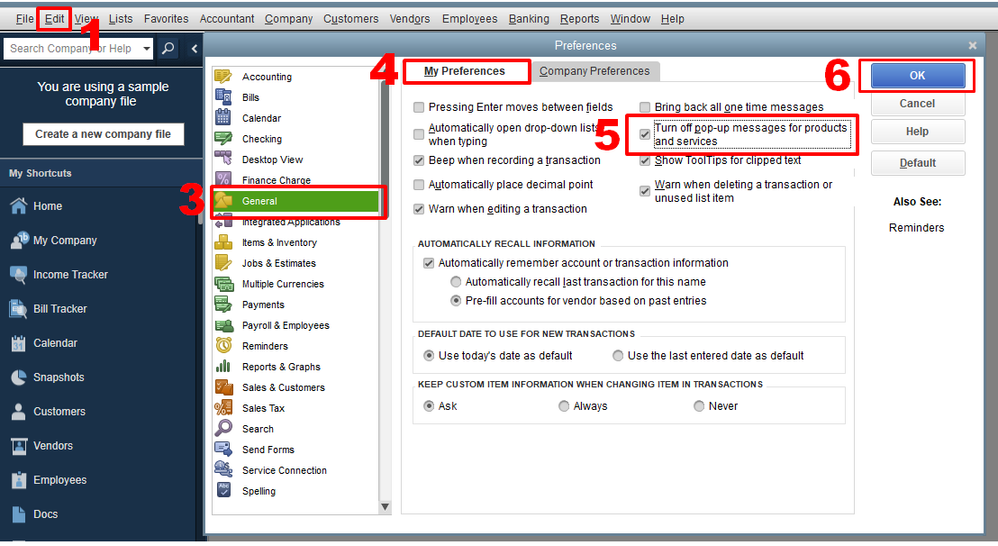998x546 pixels.
Task: Expand the search box dropdown arrow
Action: (x=146, y=48)
